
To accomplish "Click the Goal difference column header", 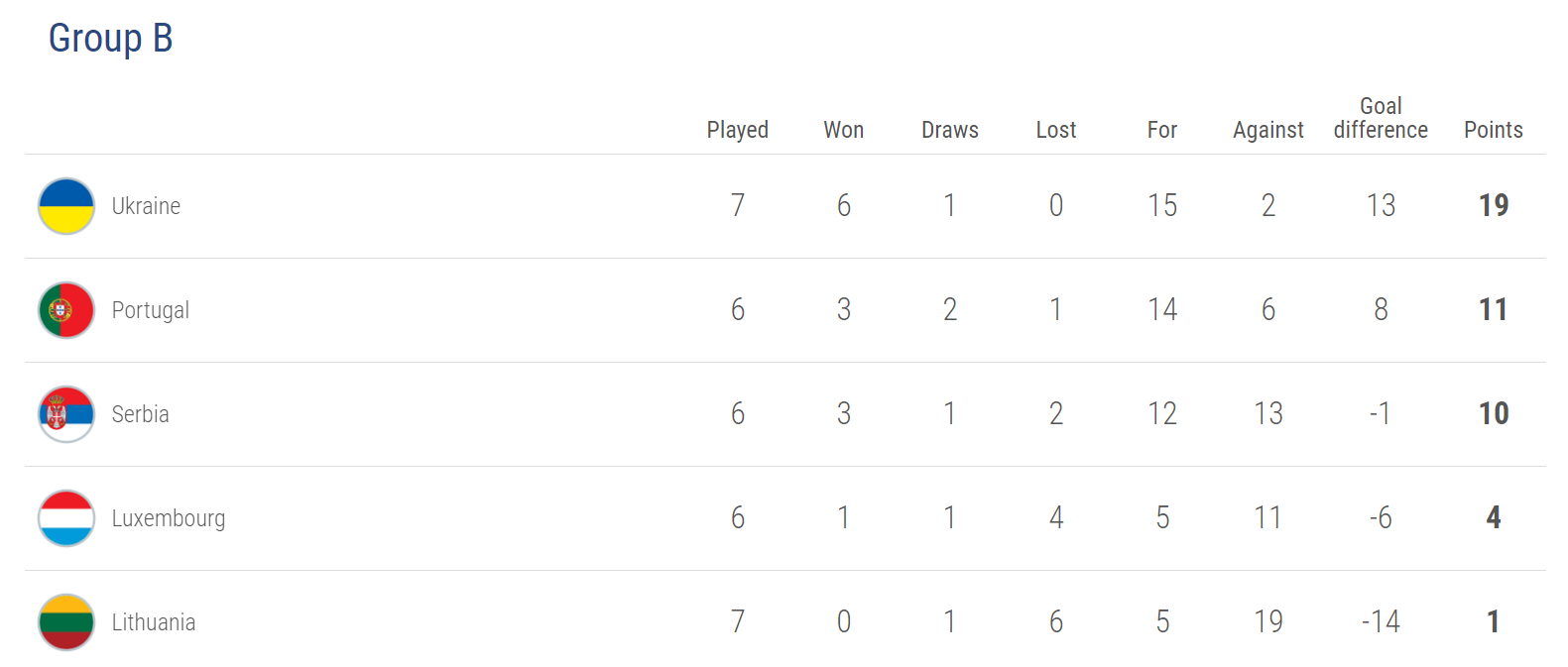I will (x=1381, y=119).
